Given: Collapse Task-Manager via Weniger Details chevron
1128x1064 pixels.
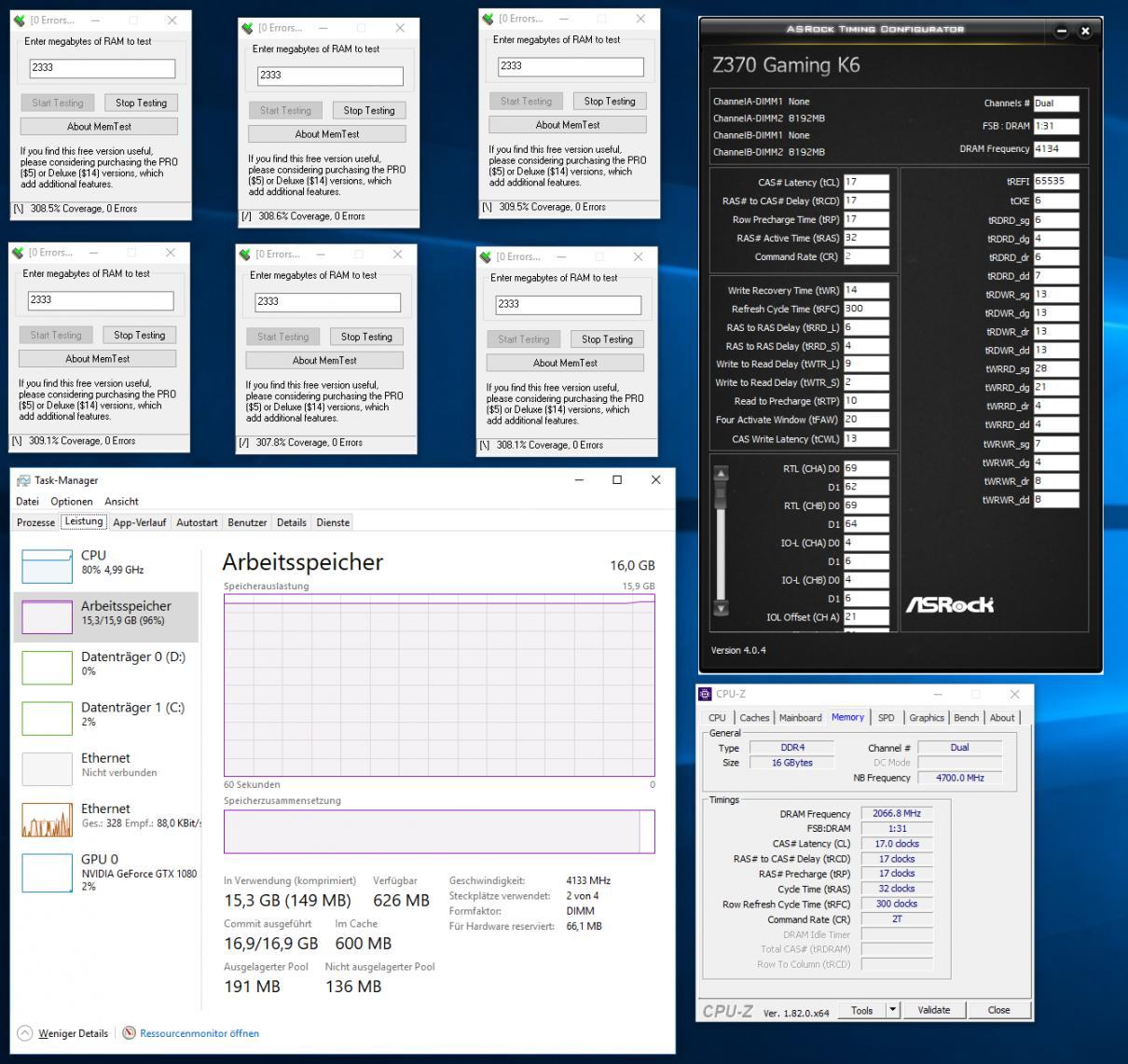Looking at the screenshot, I should [x=25, y=1033].
